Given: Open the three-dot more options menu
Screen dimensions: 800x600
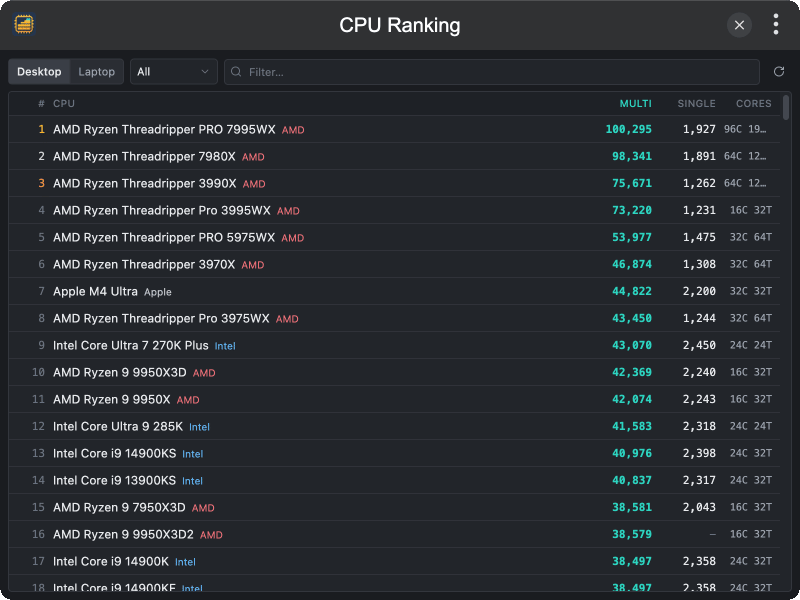Looking at the screenshot, I should (x=776, y=24).
